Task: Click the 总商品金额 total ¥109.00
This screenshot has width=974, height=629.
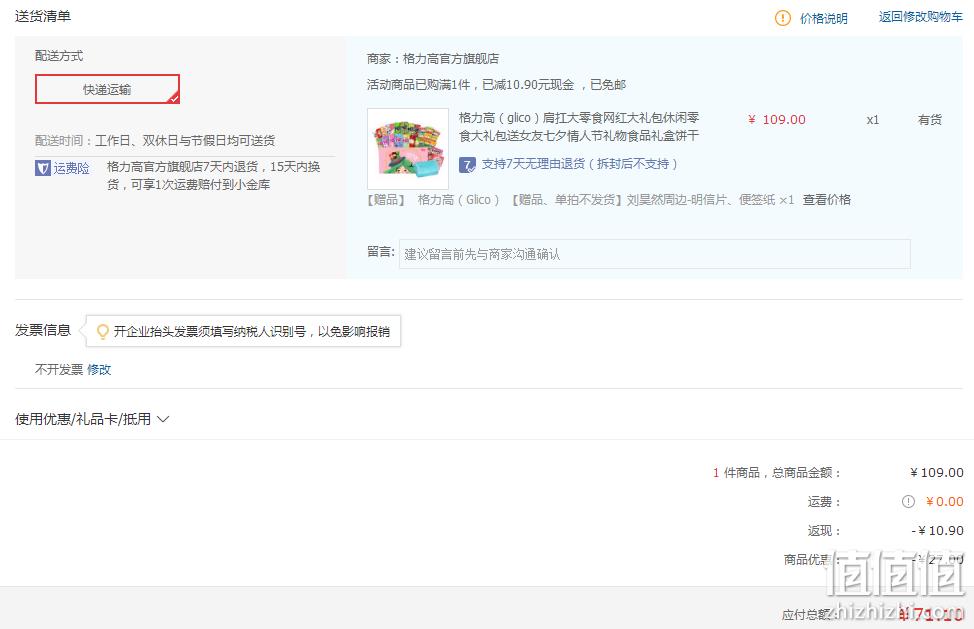Action: pyautogui.click(x=937, y=473)
